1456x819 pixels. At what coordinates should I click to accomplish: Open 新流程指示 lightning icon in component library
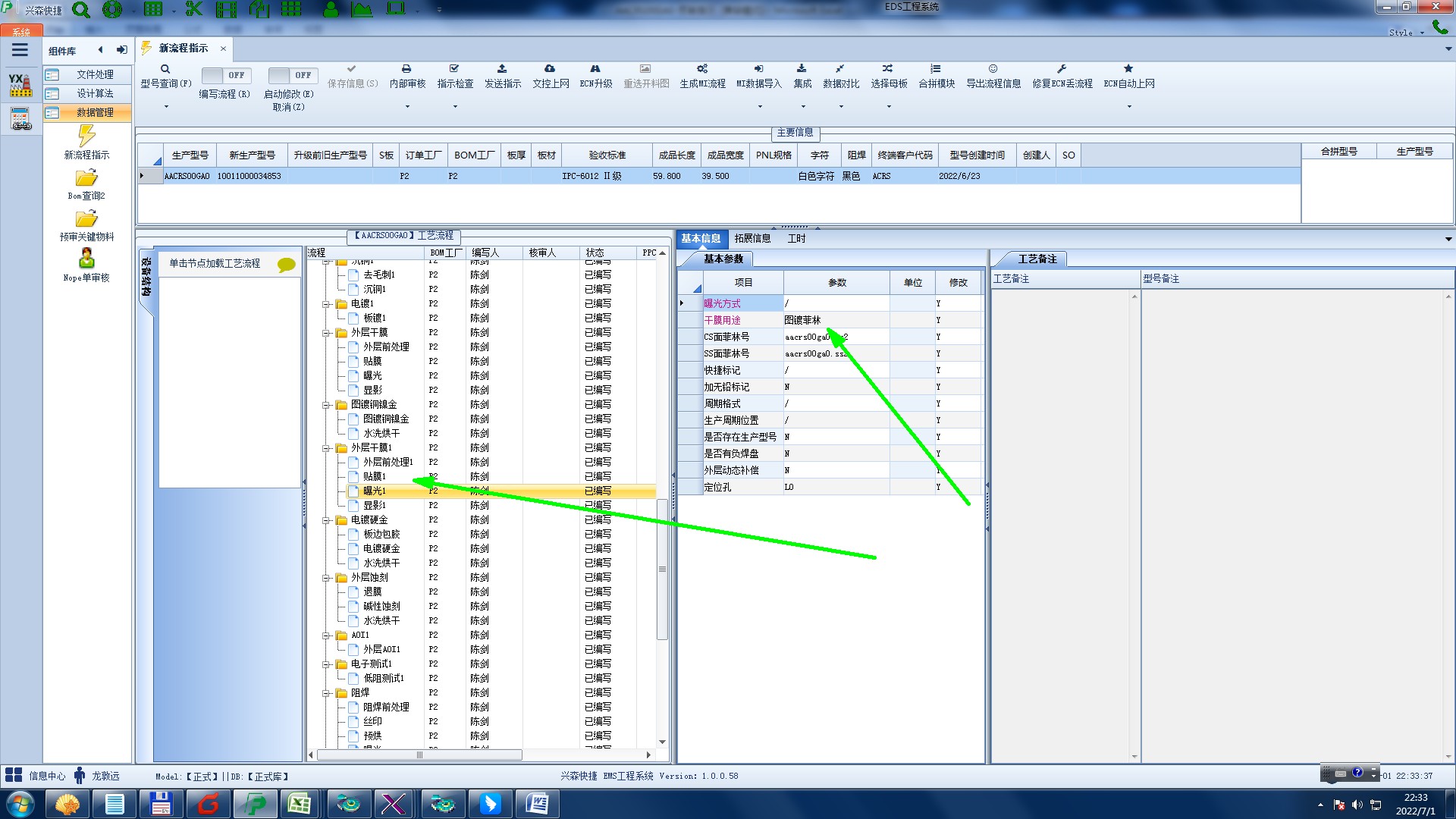pyautogui.click(x=86, y=136)
